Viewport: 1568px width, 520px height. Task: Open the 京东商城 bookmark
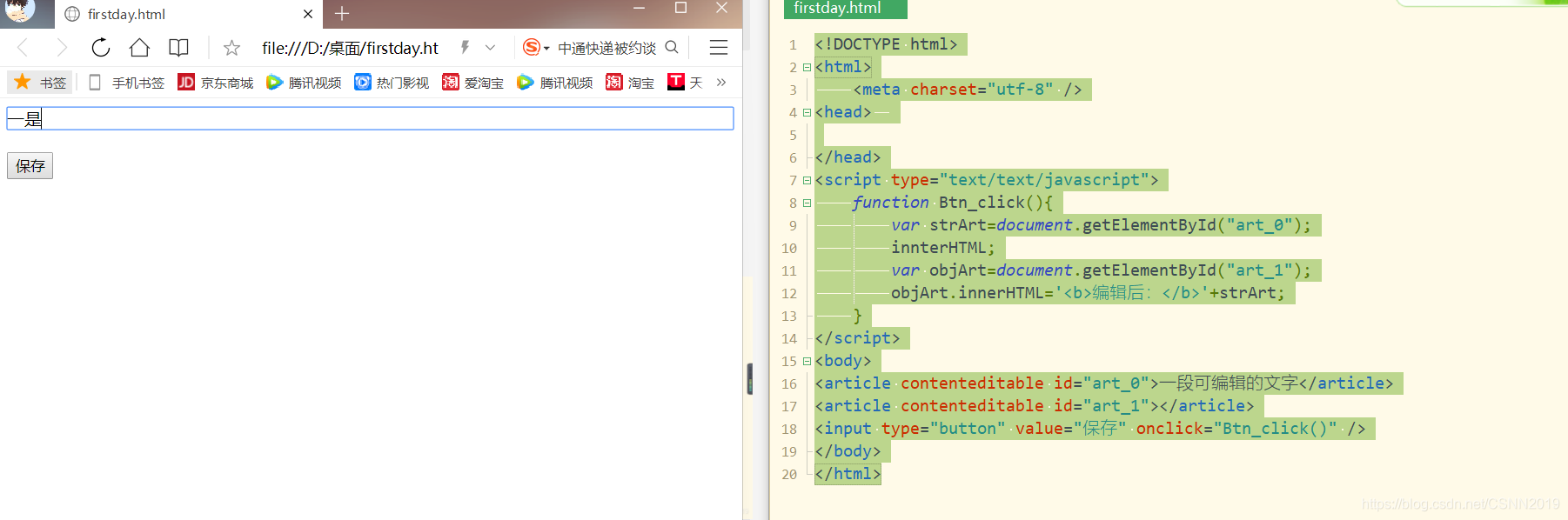click(216, 83)
